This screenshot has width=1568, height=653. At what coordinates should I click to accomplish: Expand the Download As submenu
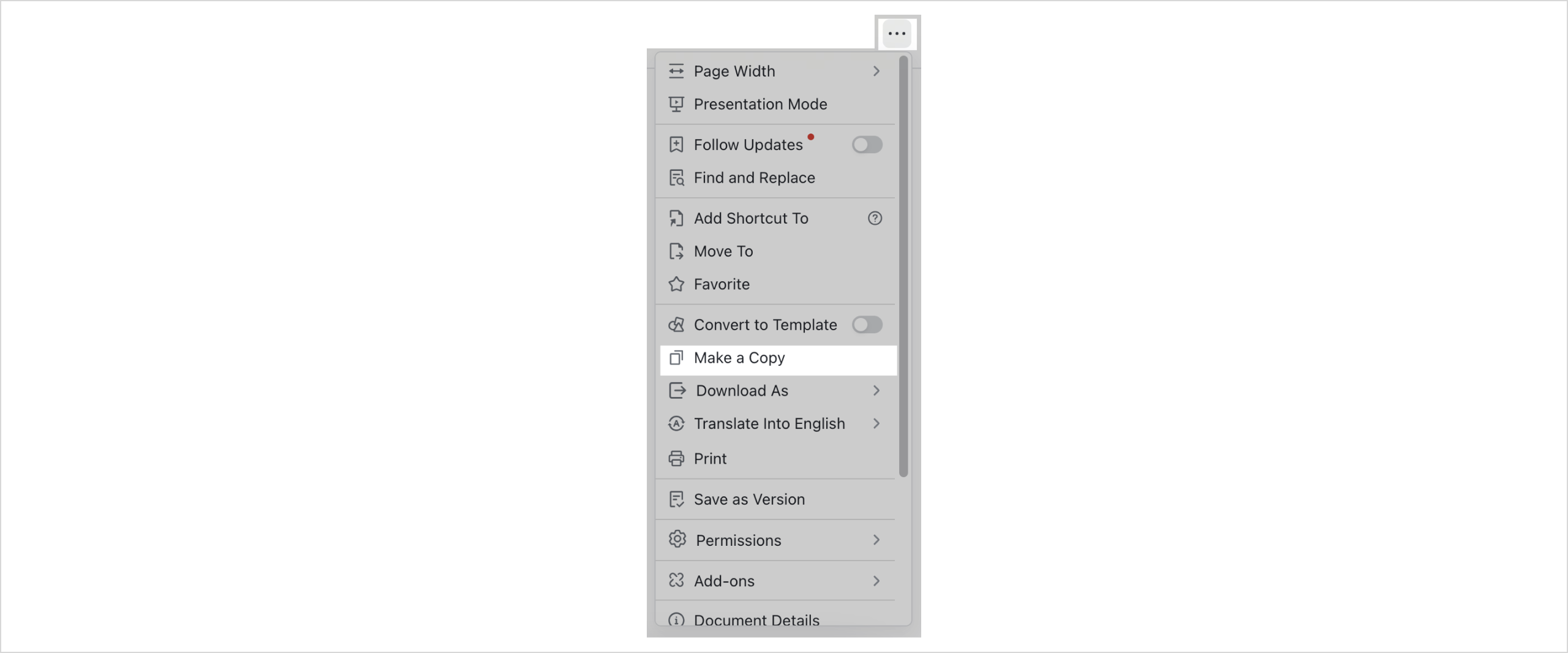pos(876,391)
